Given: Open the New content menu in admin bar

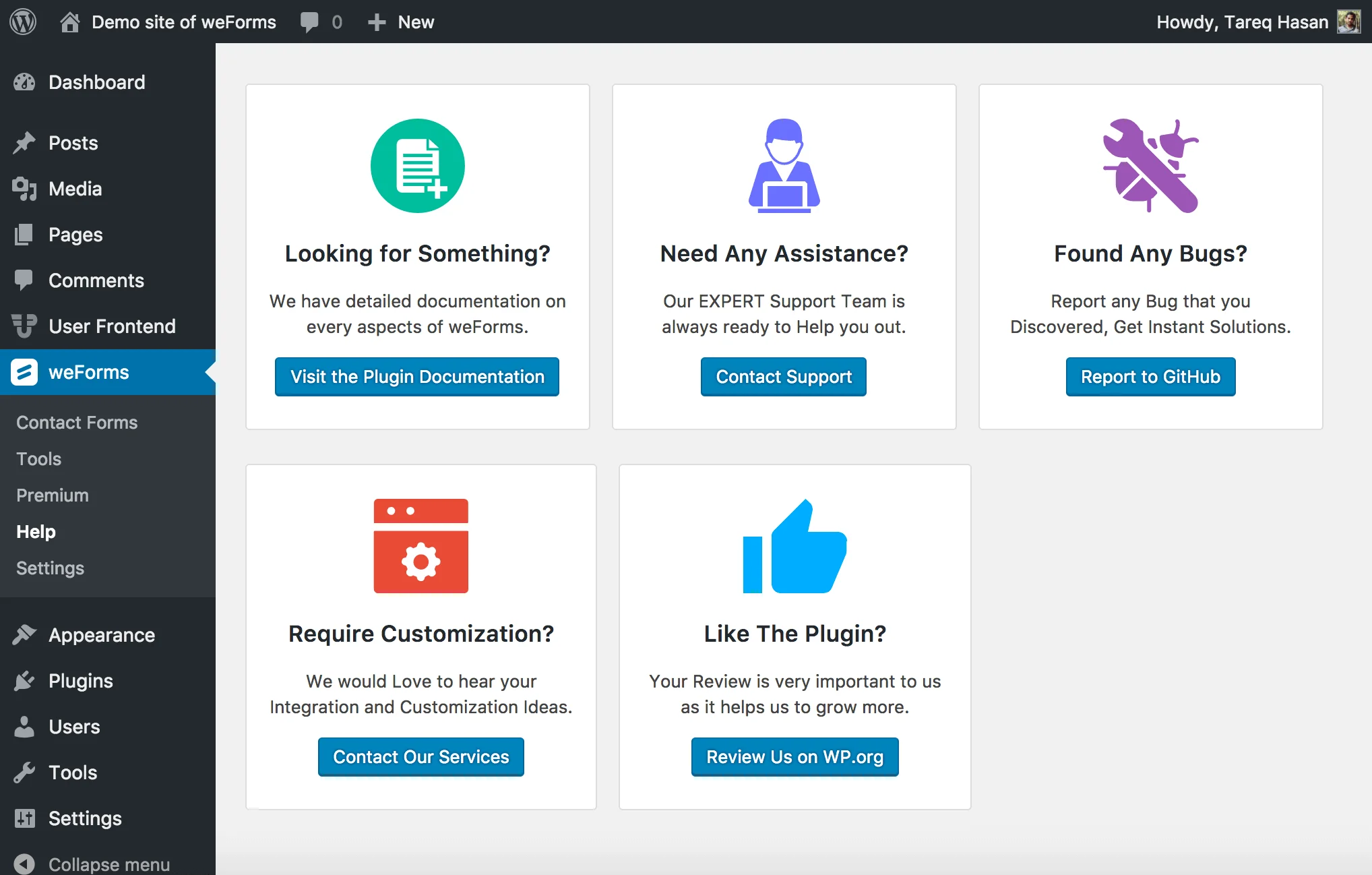Looking at the screenshot, I should pos(400,22).
